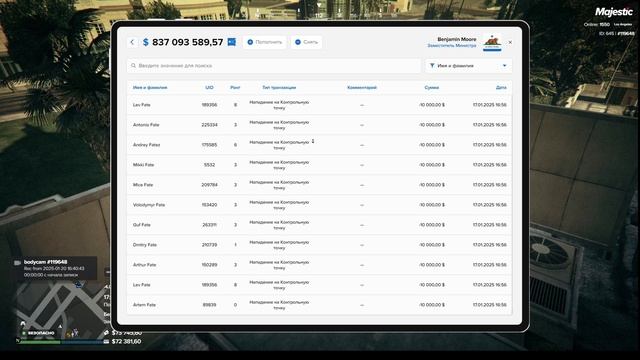Close the tablet with the X icon
This screenshot has width=640, height=360.
point(510,42)
